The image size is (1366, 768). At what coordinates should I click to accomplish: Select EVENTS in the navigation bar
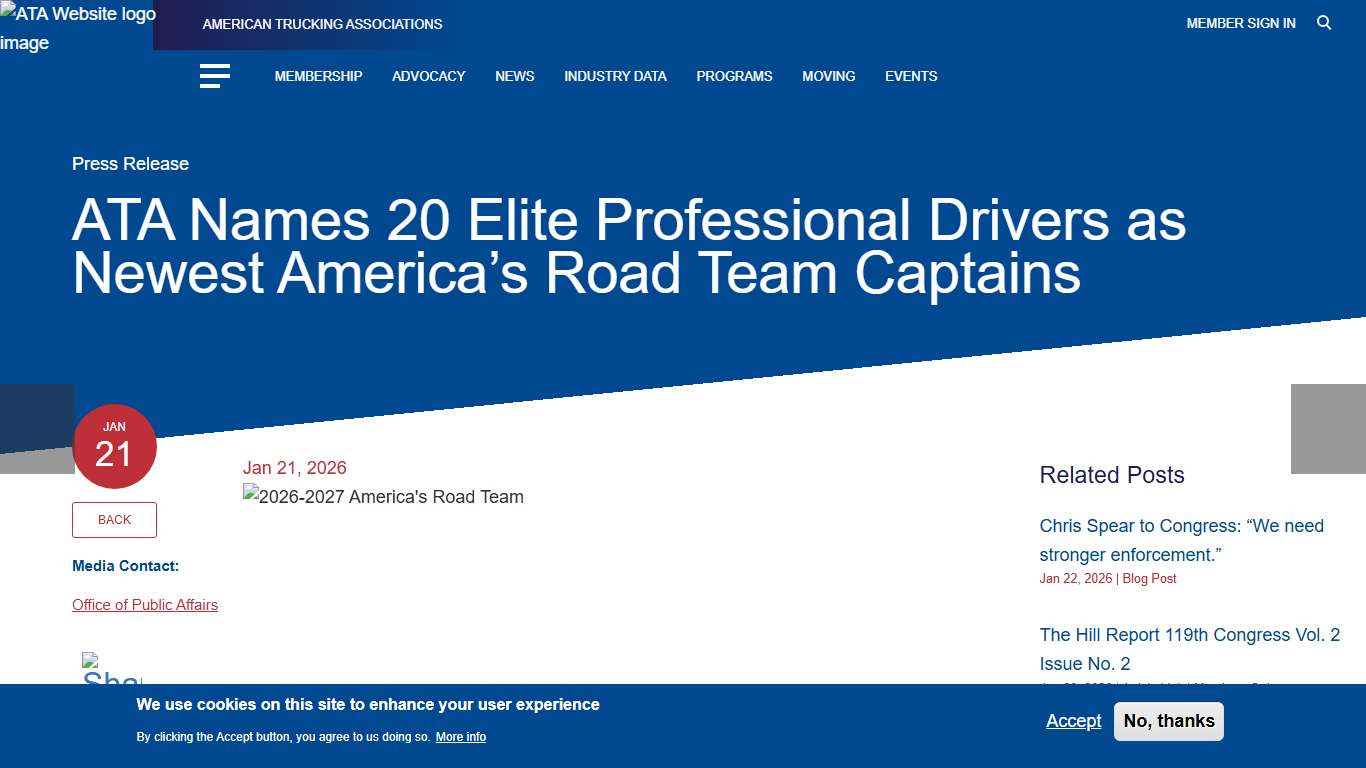pyautogui.click(x=910, y=76)
